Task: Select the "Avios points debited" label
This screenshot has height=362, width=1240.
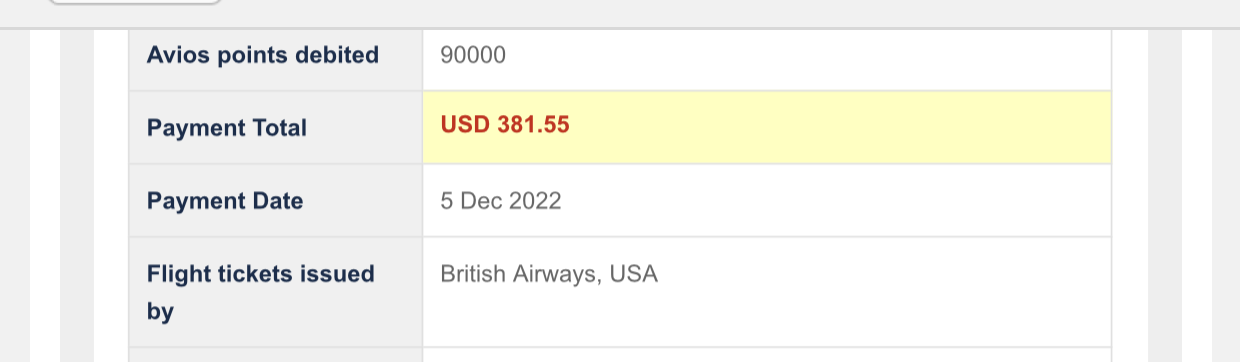Action: (263, 55)
